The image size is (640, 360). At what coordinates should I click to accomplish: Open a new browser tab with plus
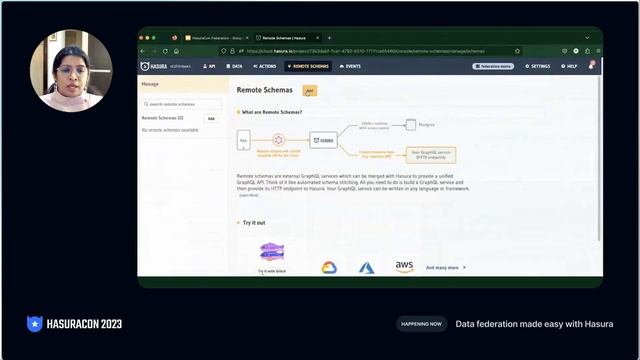click(329, 38)
